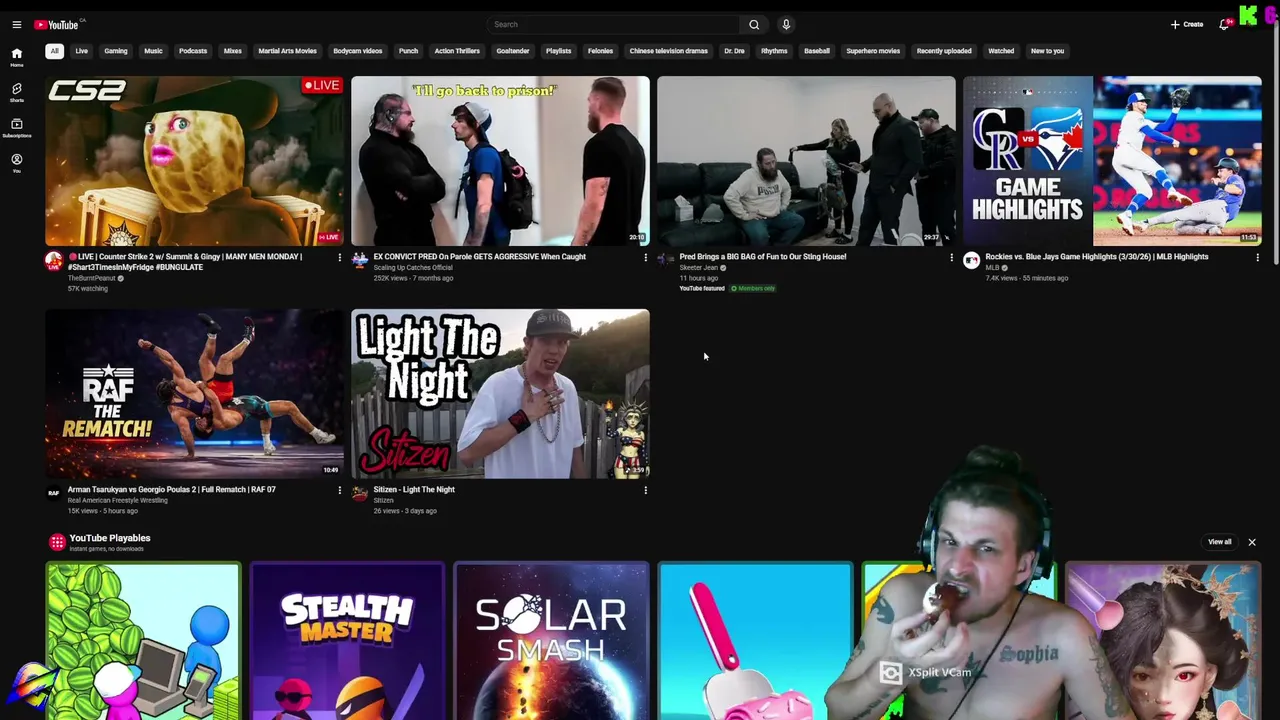Open the Skeeter Jean channel link
This screenshot has width=1280, height=720.
[x=699, y=268]
